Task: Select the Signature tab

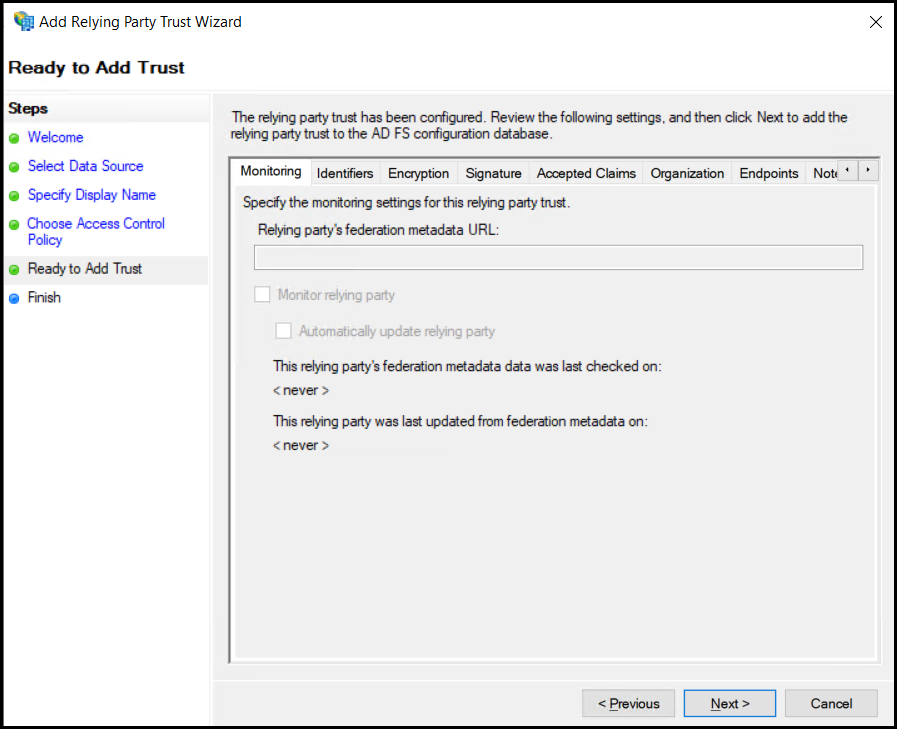Action: click(x=493, y=173)
